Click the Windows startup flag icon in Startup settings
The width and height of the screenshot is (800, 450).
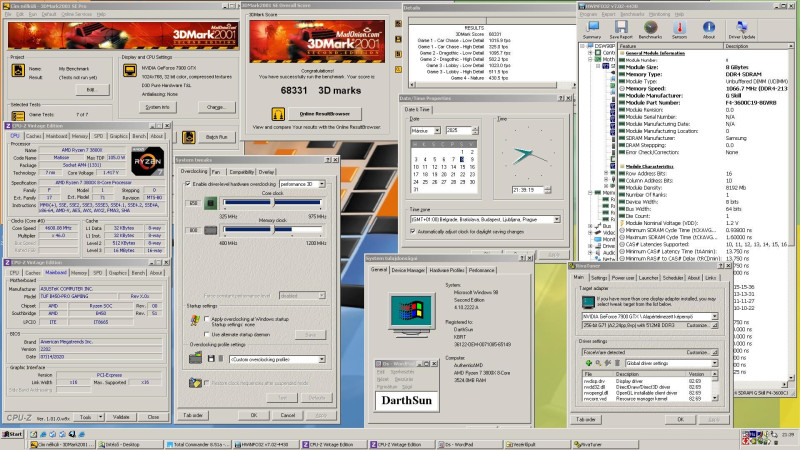(x=194, y=320)
